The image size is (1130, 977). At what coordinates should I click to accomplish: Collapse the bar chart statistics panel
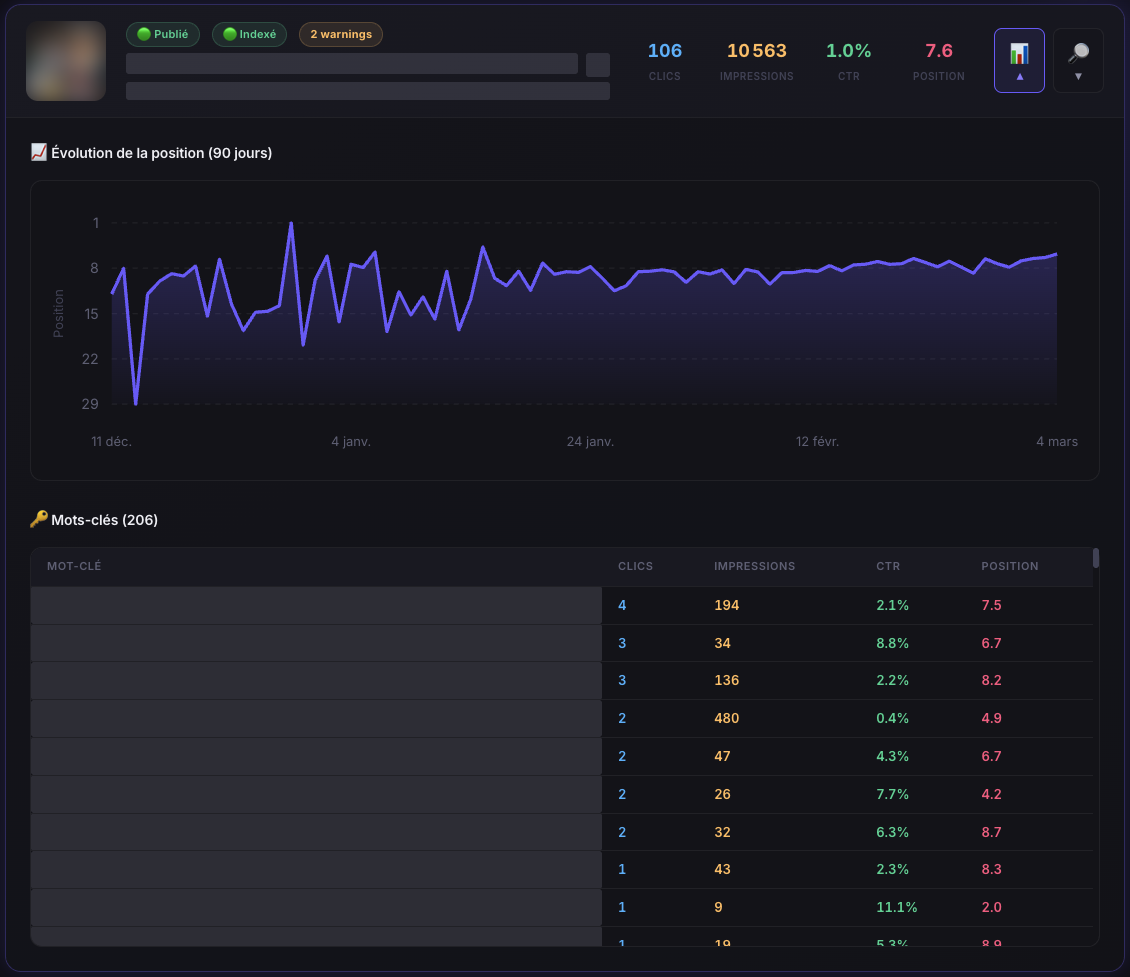[1019, 60]
